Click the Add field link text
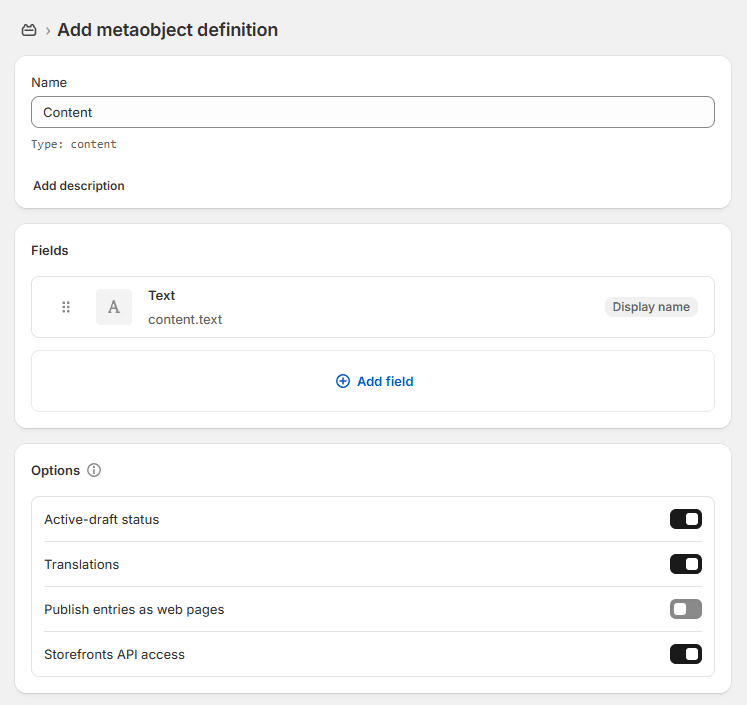 click(x=385, y=381)
